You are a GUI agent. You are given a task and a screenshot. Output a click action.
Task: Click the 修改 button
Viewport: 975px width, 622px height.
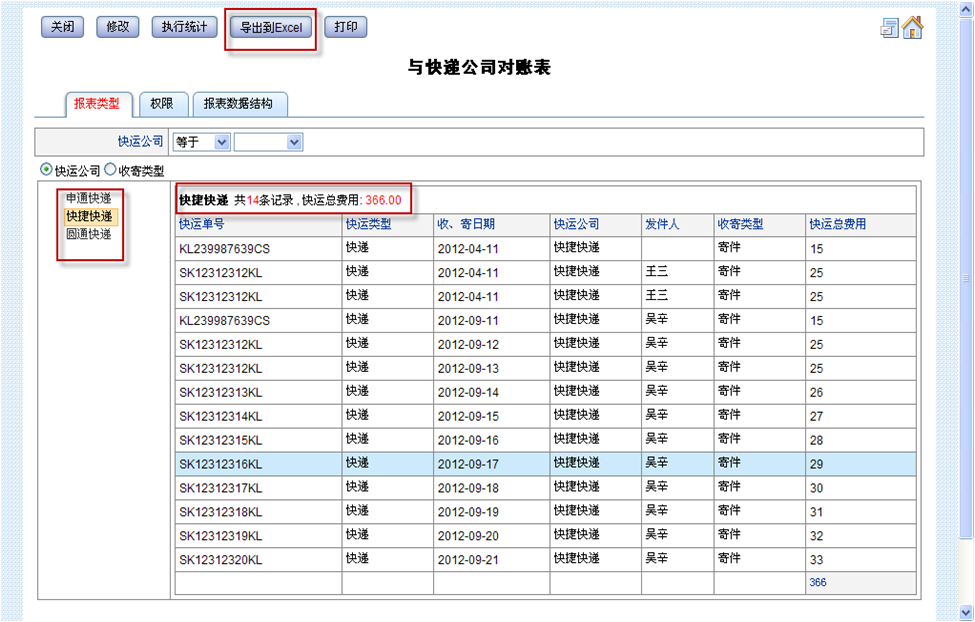tap(118, 27)
